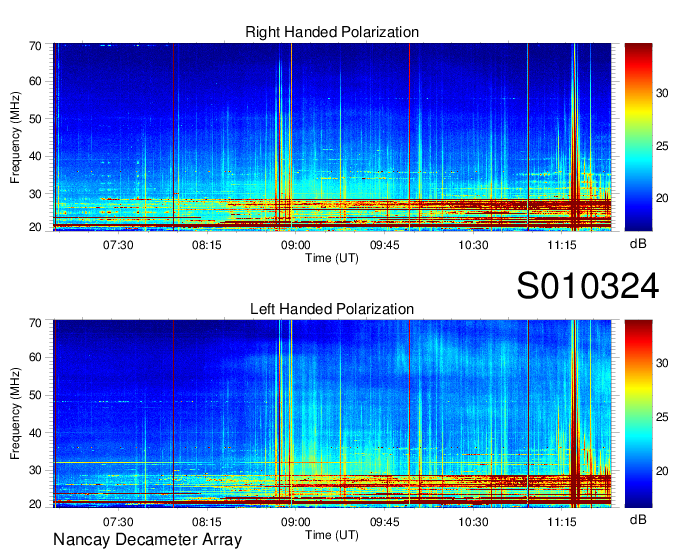680x552 pixels.
Task: Click Time (UT) label under Left Handed plot
Action: (332, 535)
